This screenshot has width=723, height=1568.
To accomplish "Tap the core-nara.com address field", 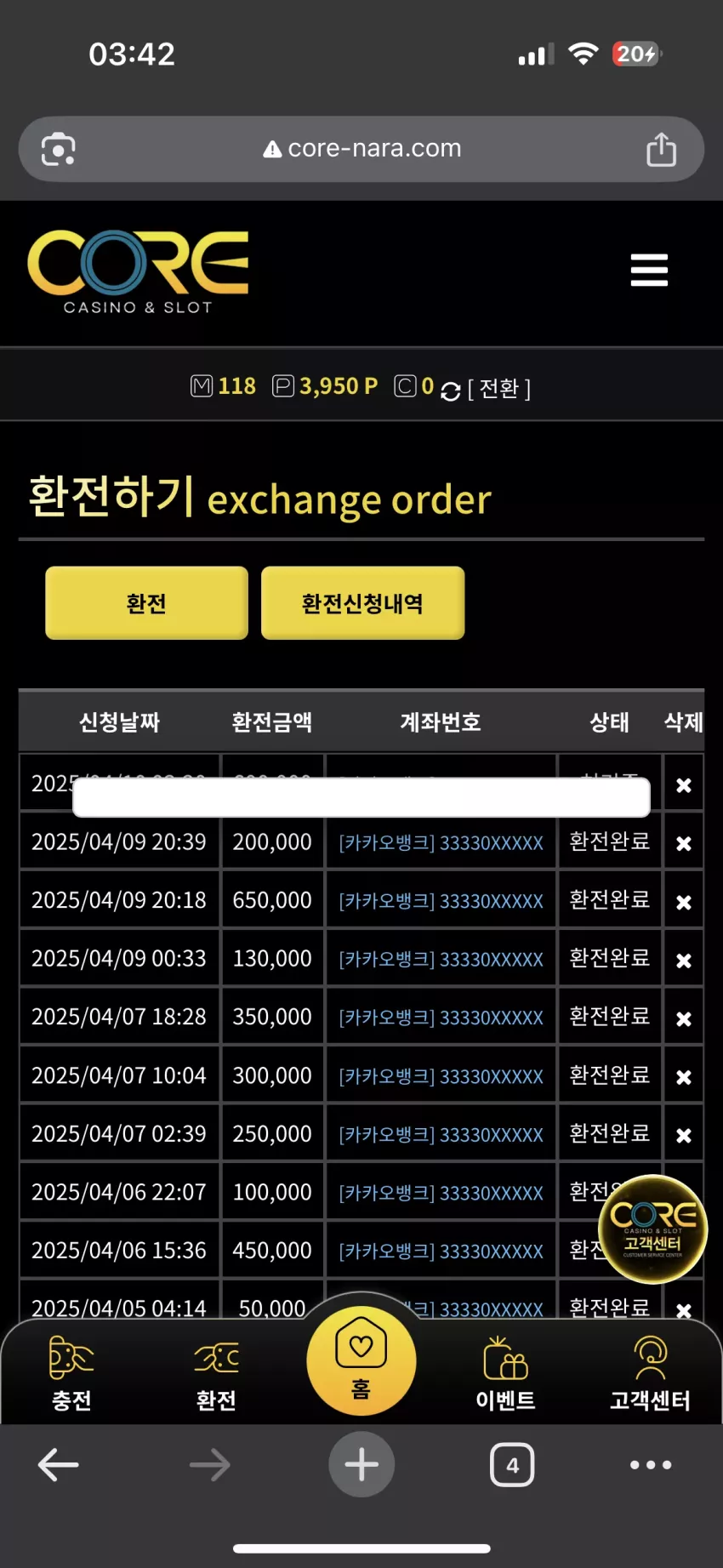I will point(361,149).
